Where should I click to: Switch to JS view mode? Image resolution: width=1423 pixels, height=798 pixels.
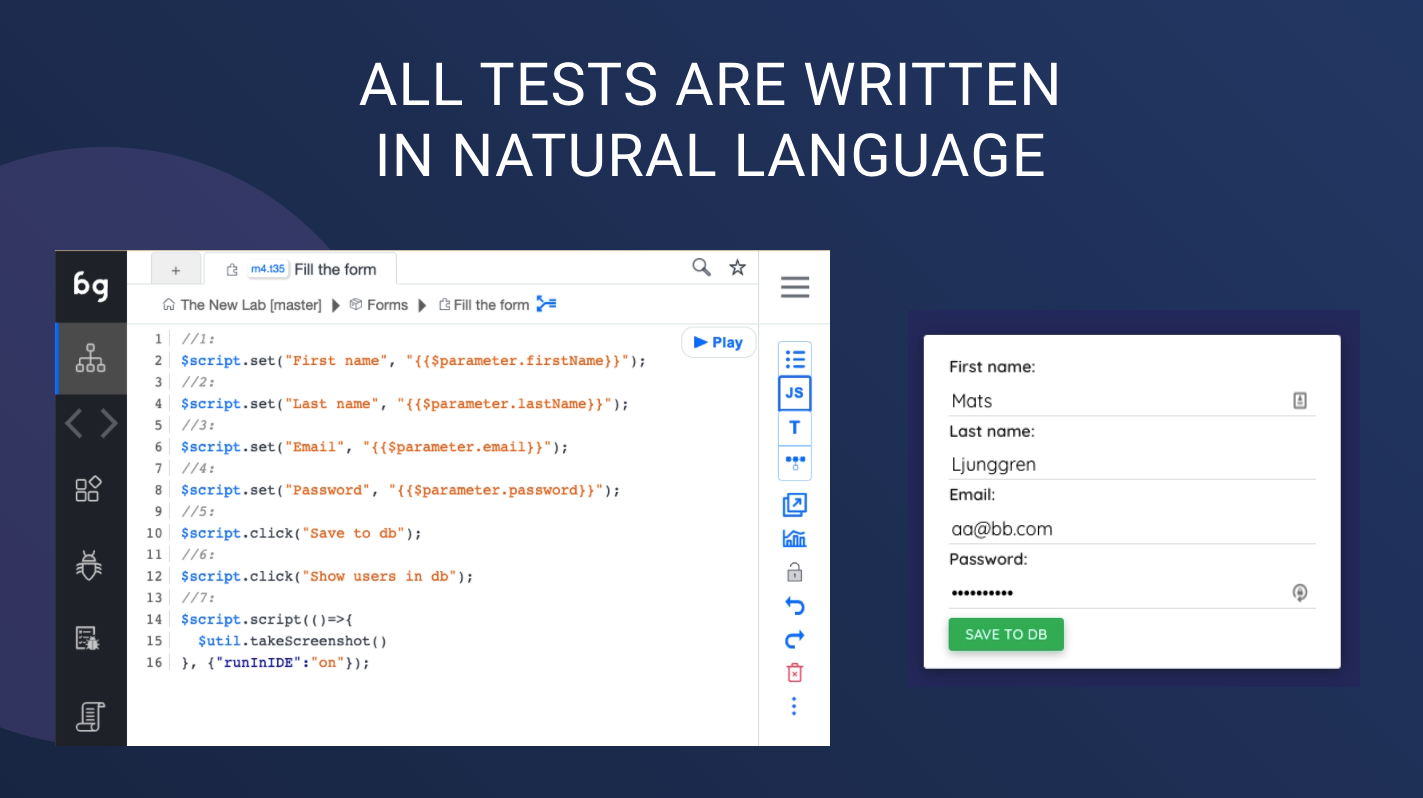tap(795, 393)
